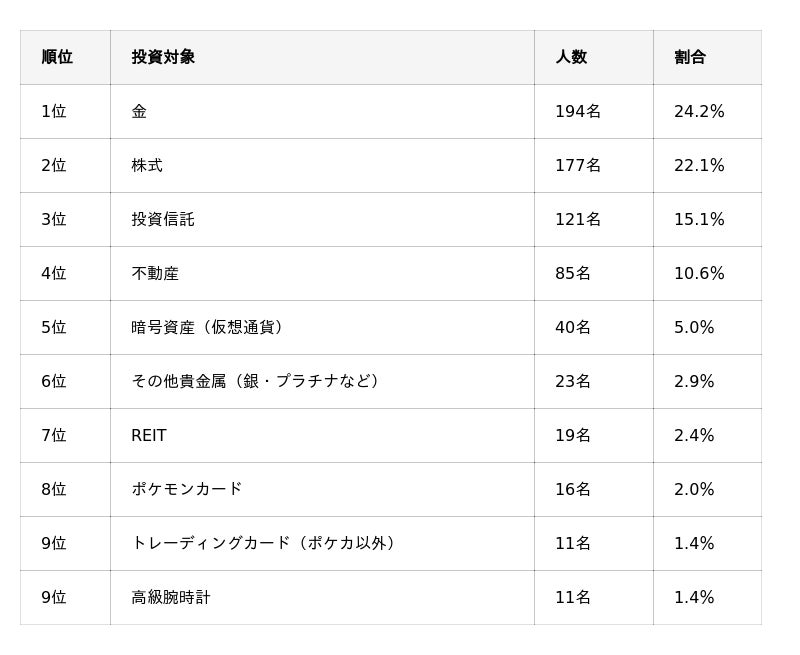Click the 194名 count value
The image size is (800, 655).
578,111
